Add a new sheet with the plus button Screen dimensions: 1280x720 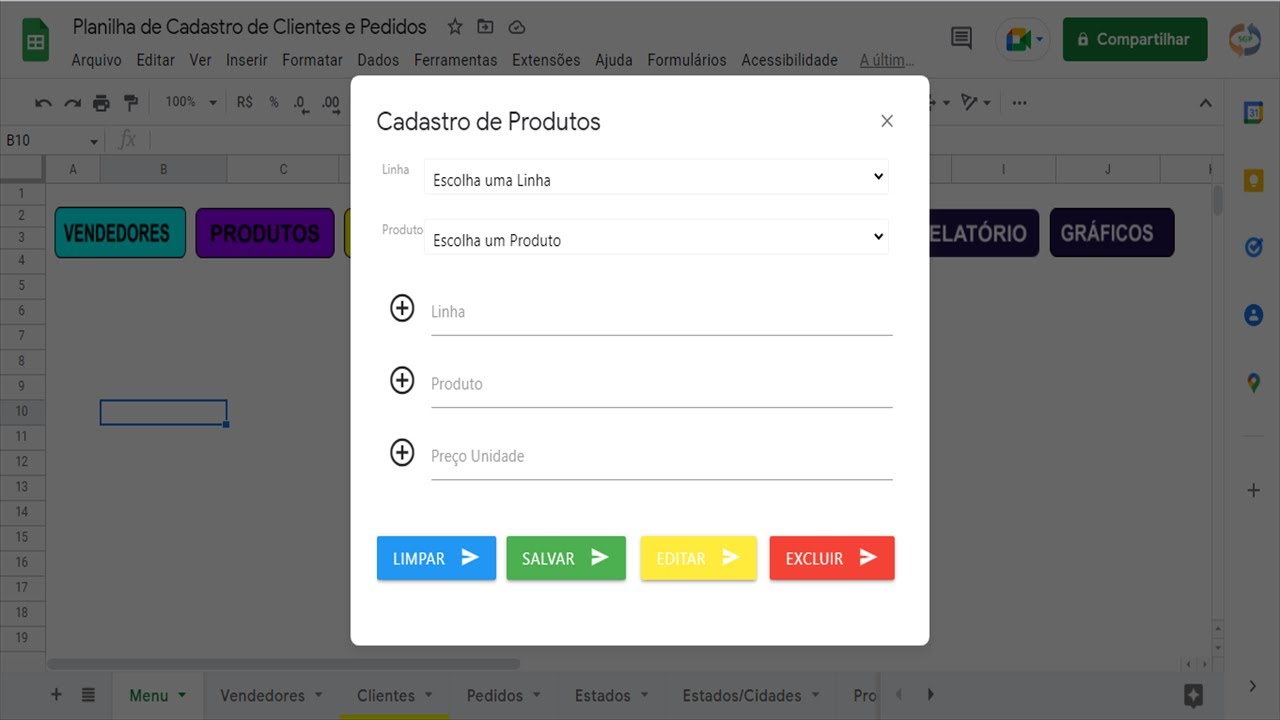[x=56, y=695]
